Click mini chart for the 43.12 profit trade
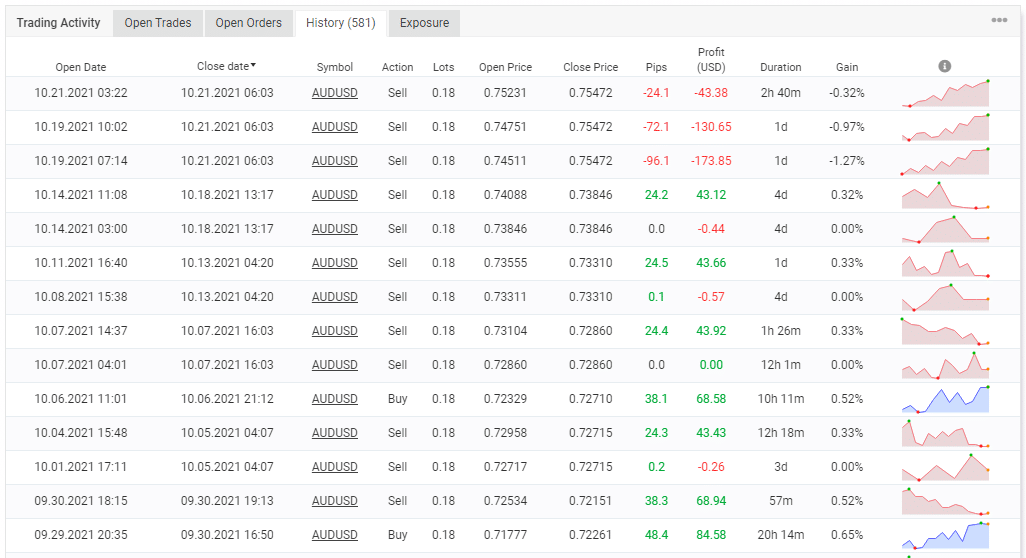This screenshot has width=1026, height=558. (x=945, y=195)
